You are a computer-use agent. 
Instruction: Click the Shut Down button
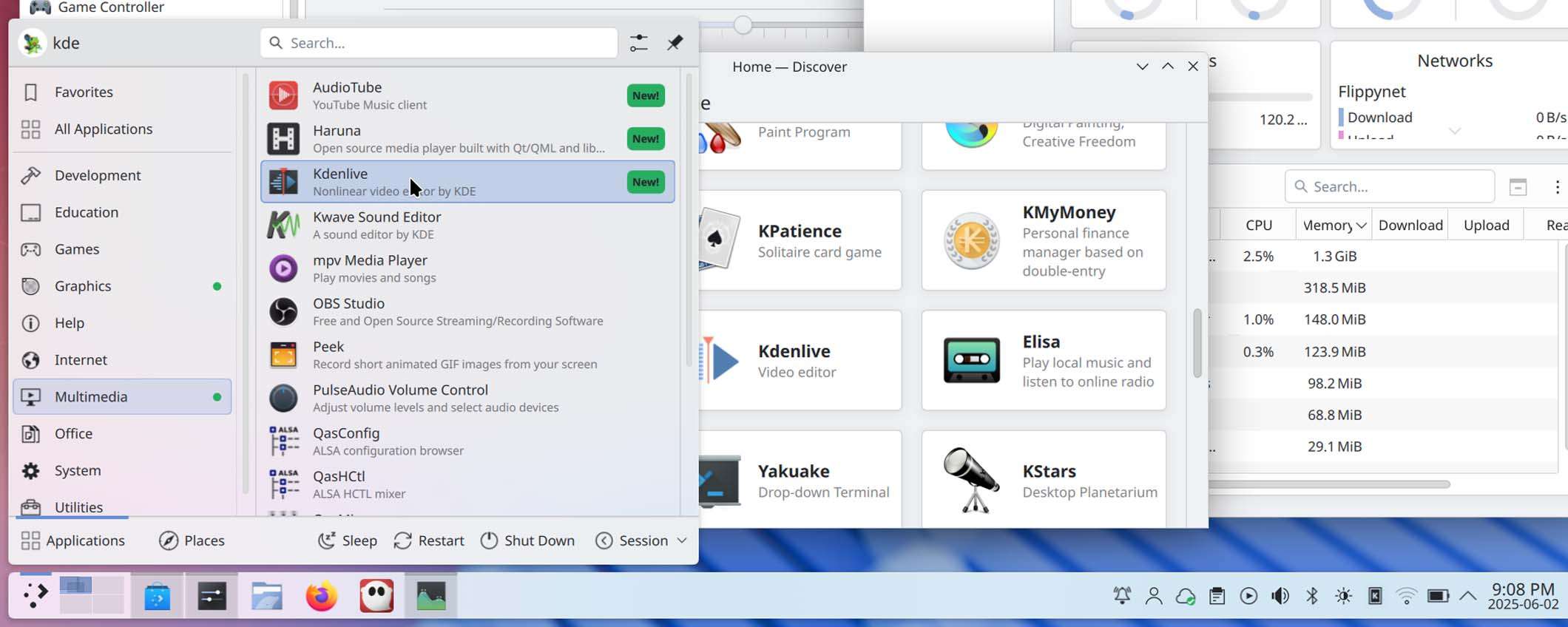[x=527, y=540]
